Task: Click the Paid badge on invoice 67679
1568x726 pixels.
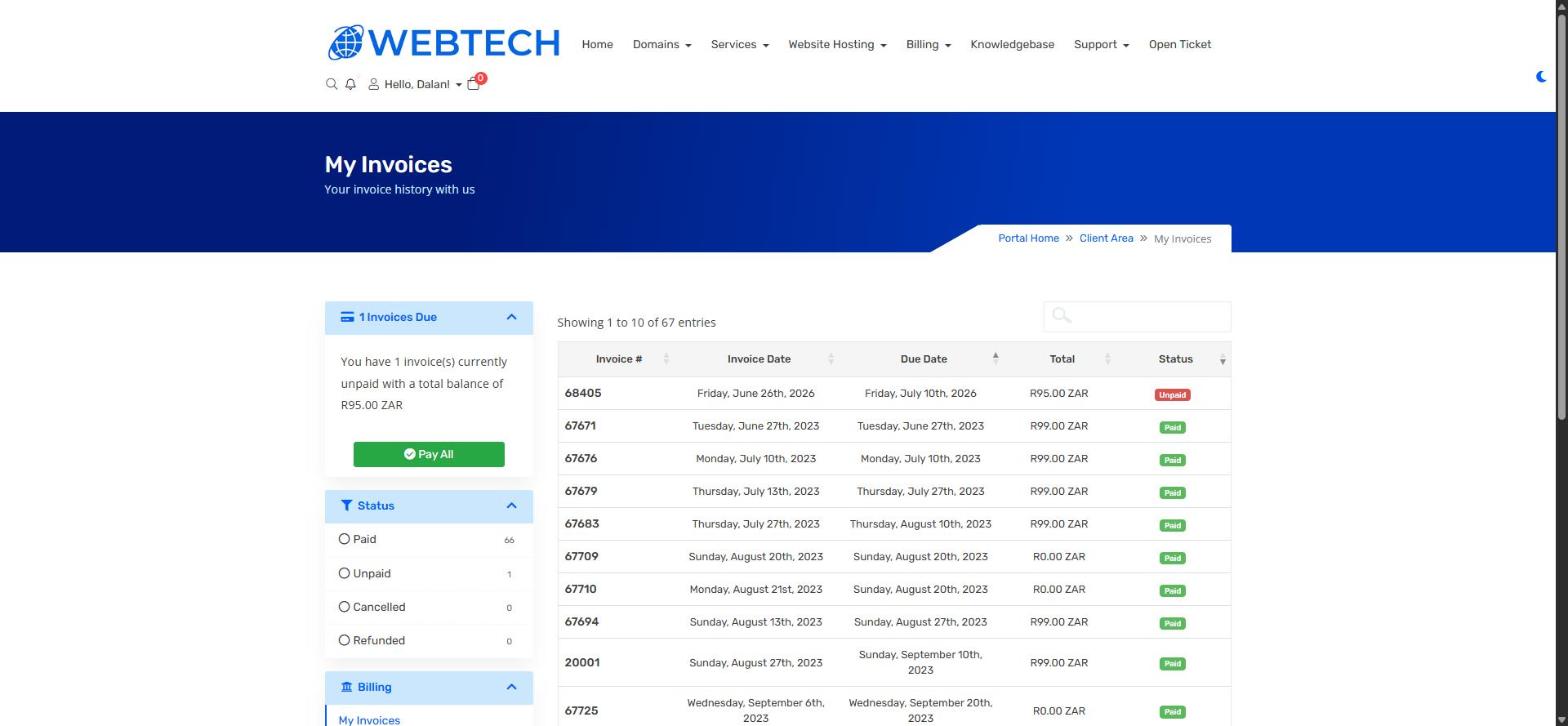Action: (x=1172, y=492)
